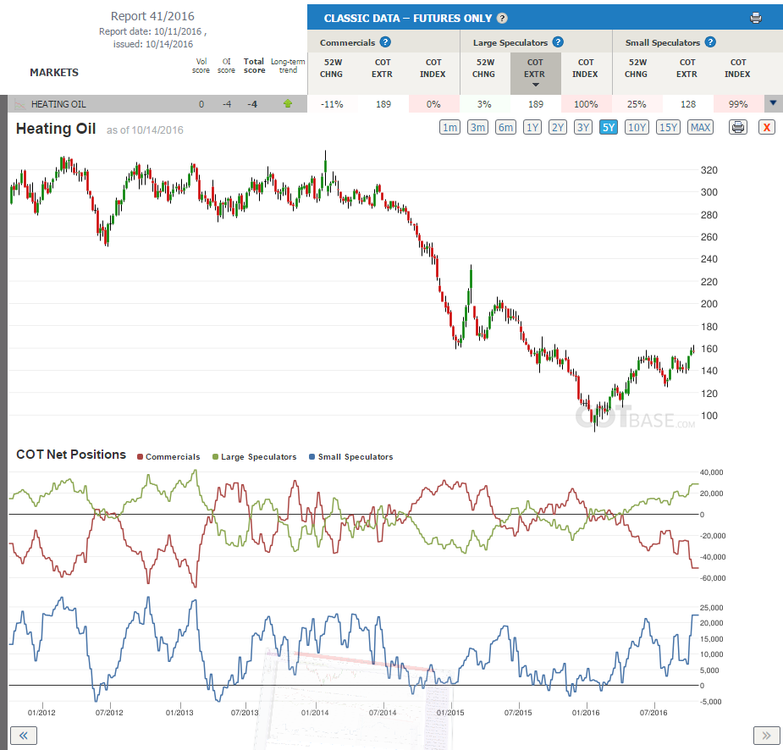Go to previous report with left double-arrow
Viewport: 783px width, 750px height.
23,735
